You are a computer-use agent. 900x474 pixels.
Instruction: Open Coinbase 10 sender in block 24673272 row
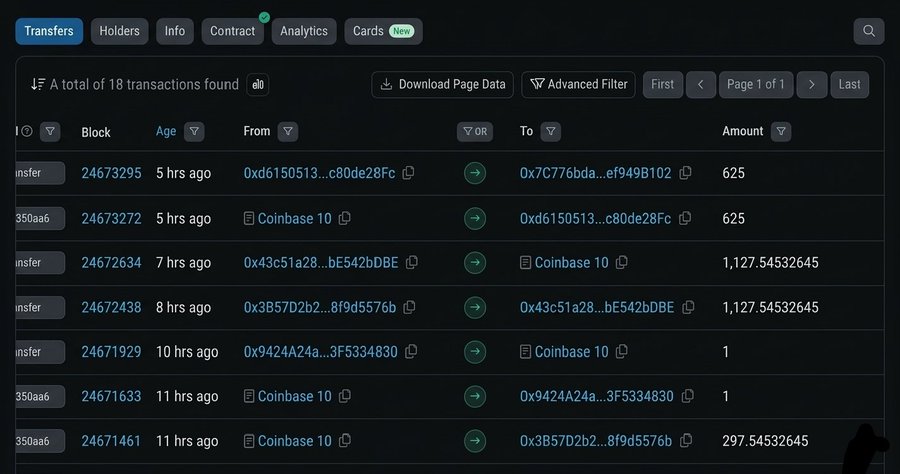pyautogui.click(x=294, y=219)
